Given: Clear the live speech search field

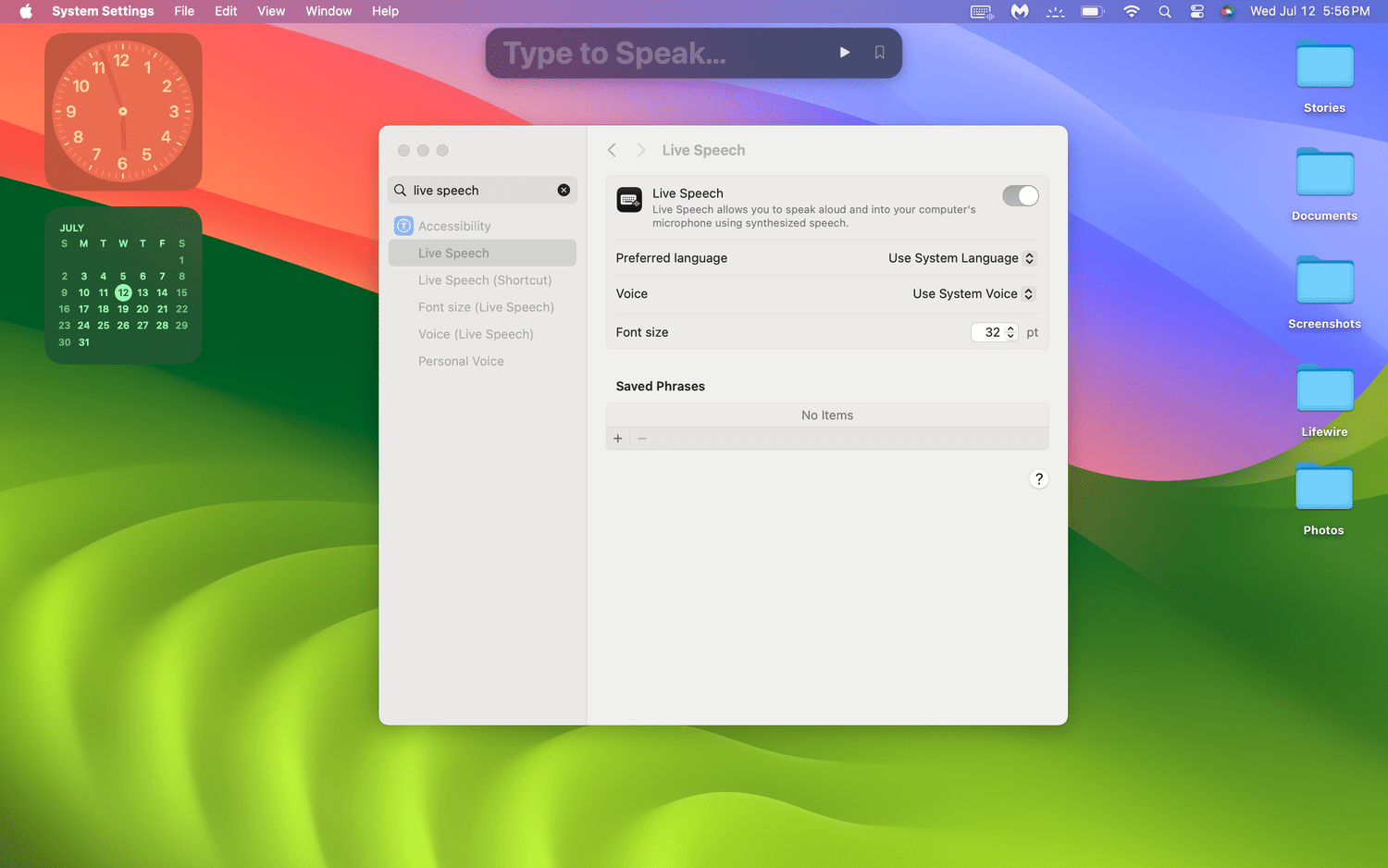Looking at the screenshot, I should 564,190.
